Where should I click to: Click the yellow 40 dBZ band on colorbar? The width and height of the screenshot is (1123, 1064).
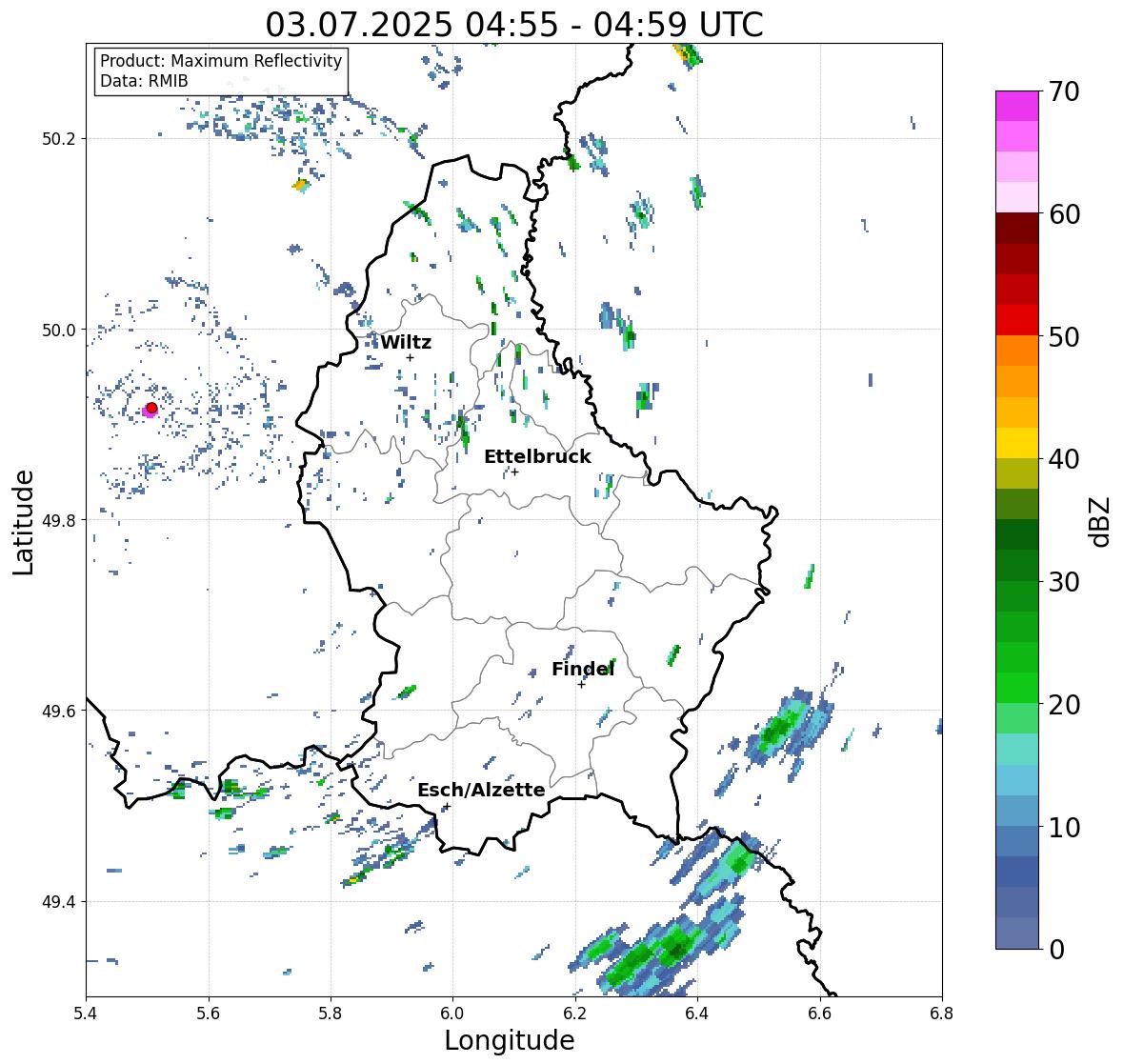pyautogui.click(x=1017, y=443)
